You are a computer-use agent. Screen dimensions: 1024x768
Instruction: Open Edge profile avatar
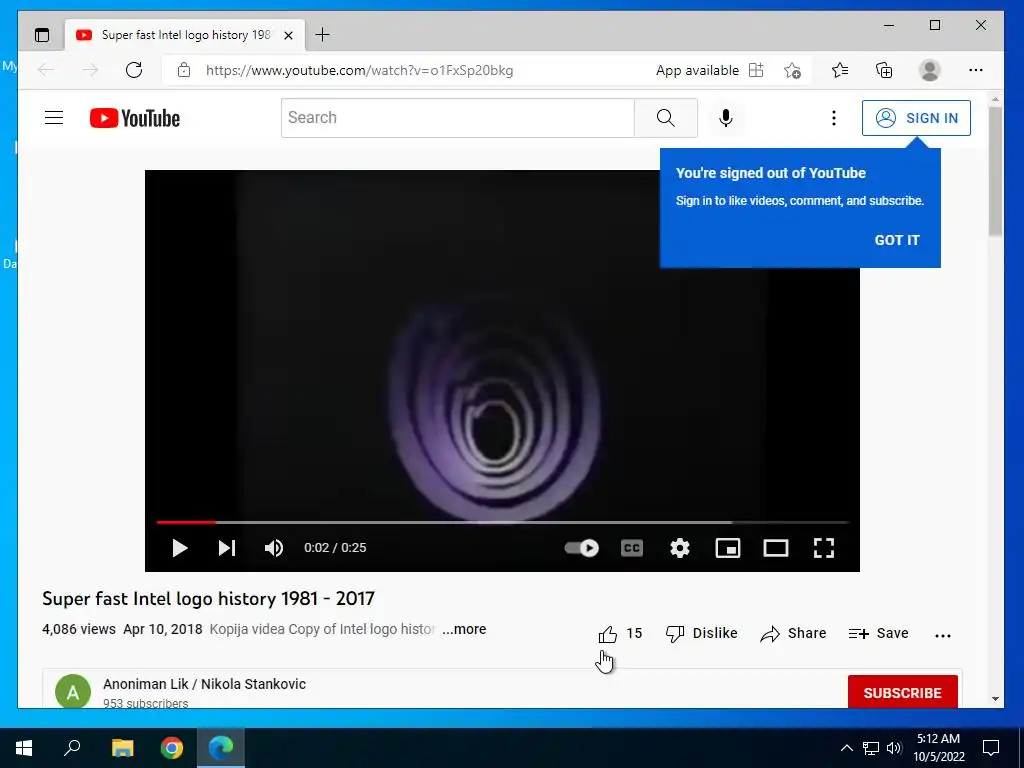coord(929,70)
